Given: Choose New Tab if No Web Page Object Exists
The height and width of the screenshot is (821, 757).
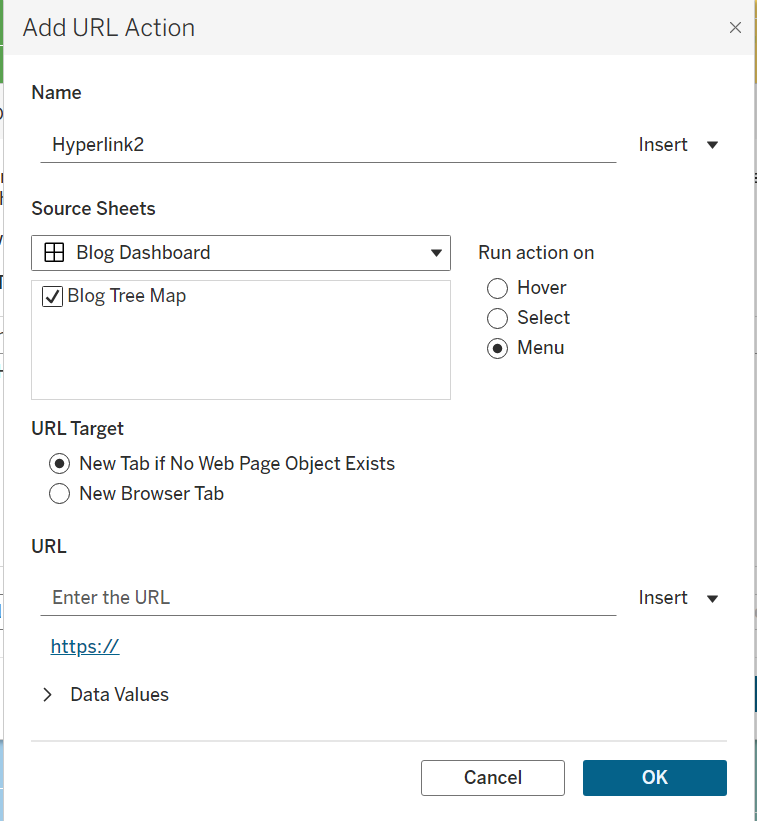Looking at the screenshot, I should [x=60, y=464].
